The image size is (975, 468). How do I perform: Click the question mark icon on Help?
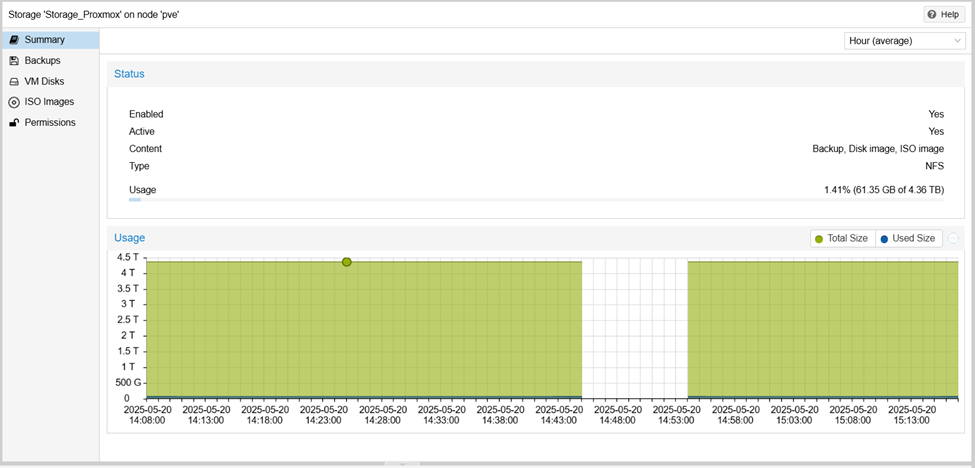click(931, 15)
